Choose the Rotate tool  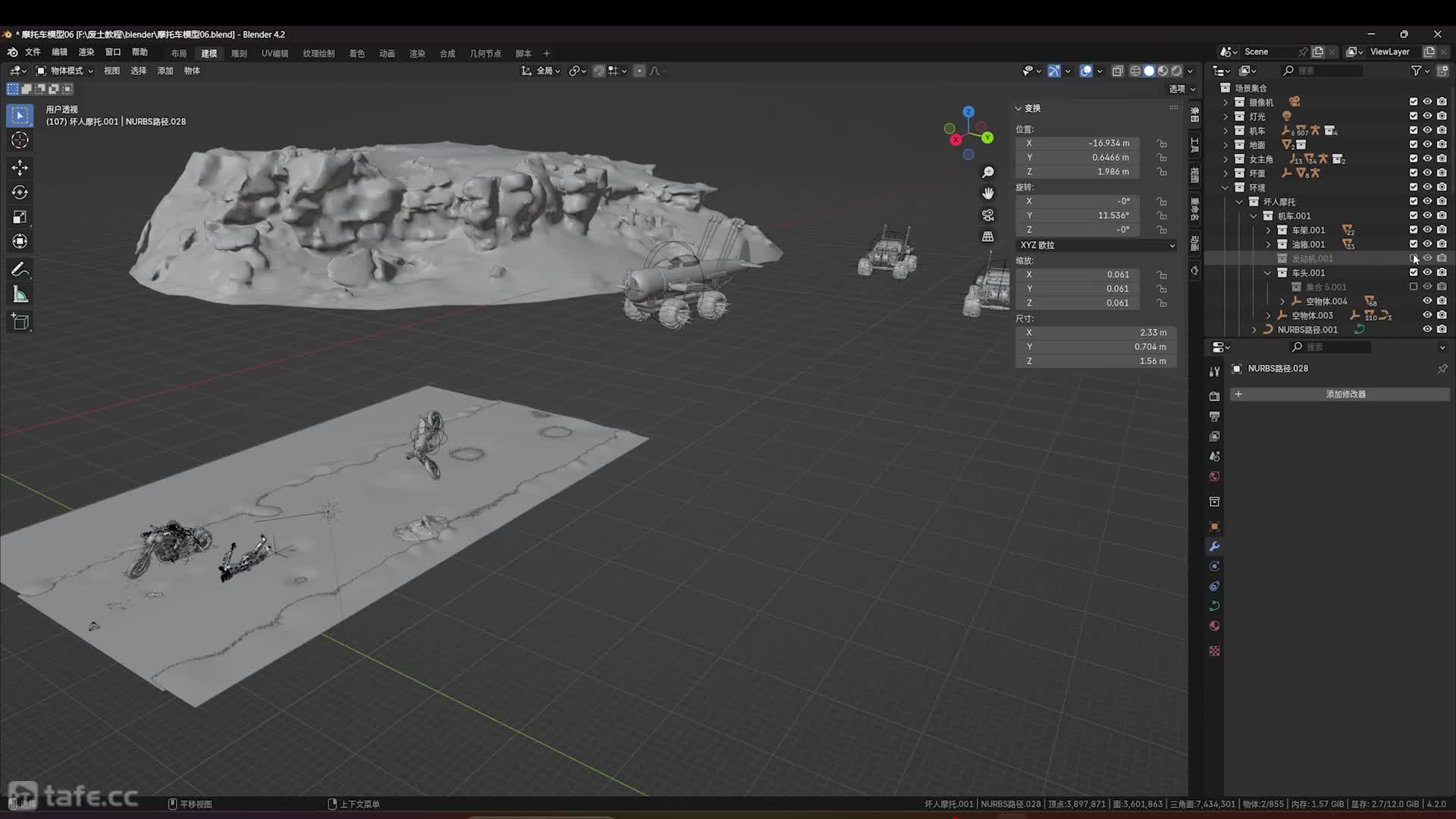pyautogui.click(x=20, y=192)
